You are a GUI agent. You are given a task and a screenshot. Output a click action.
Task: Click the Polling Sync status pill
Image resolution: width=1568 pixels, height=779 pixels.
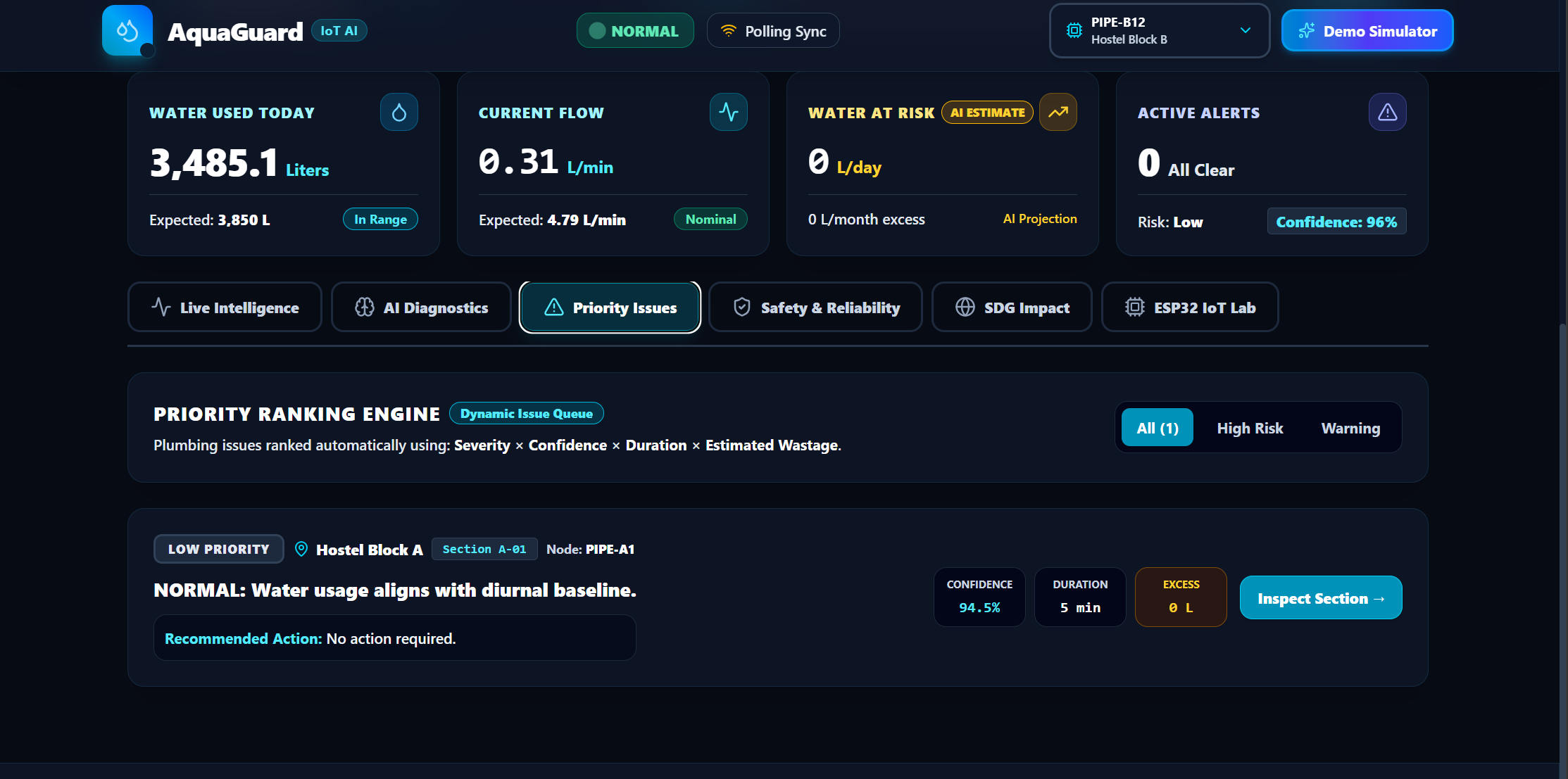[773, 31]
